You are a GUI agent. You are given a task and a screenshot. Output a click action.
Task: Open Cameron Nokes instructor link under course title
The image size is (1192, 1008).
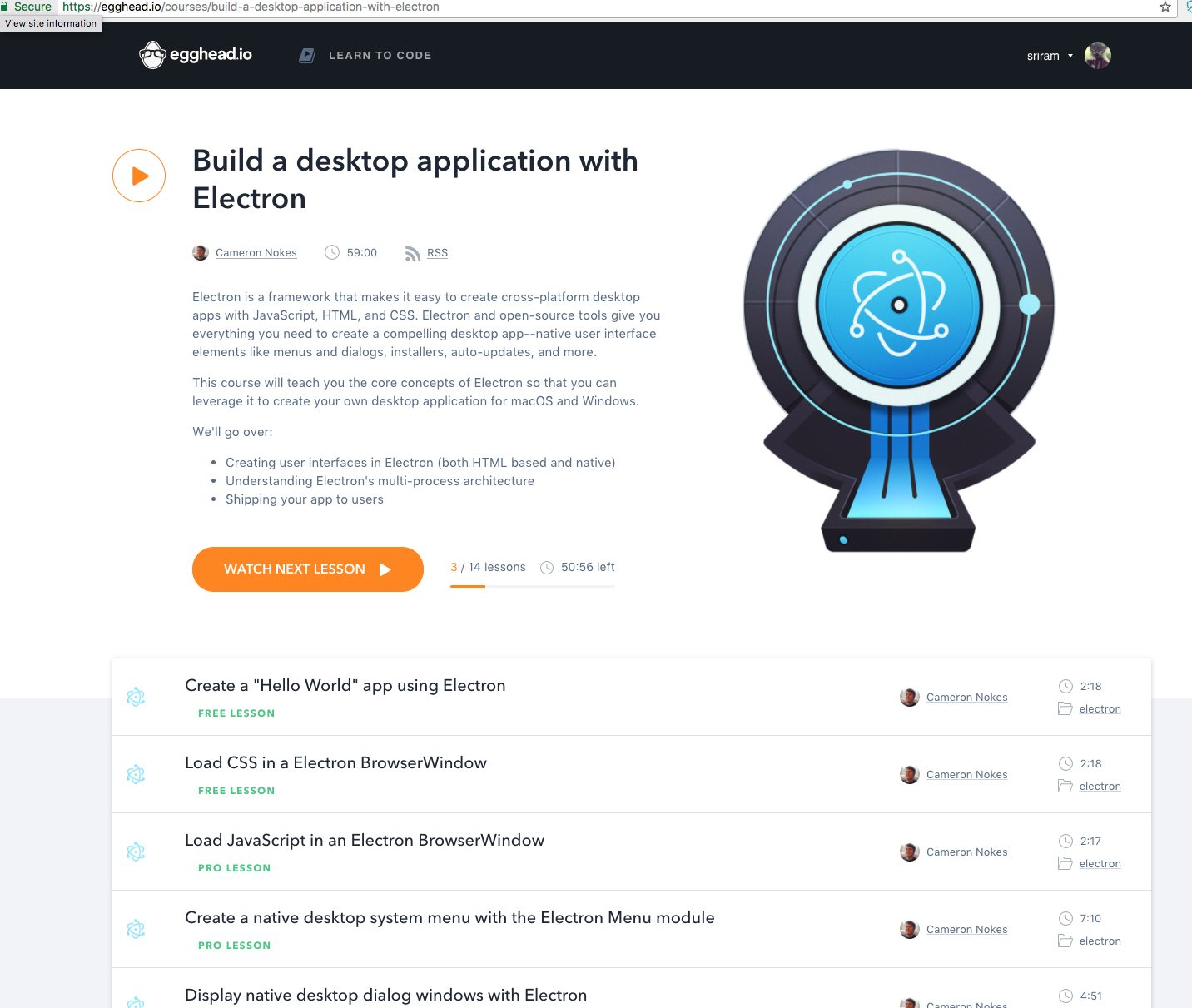point(256,253)
